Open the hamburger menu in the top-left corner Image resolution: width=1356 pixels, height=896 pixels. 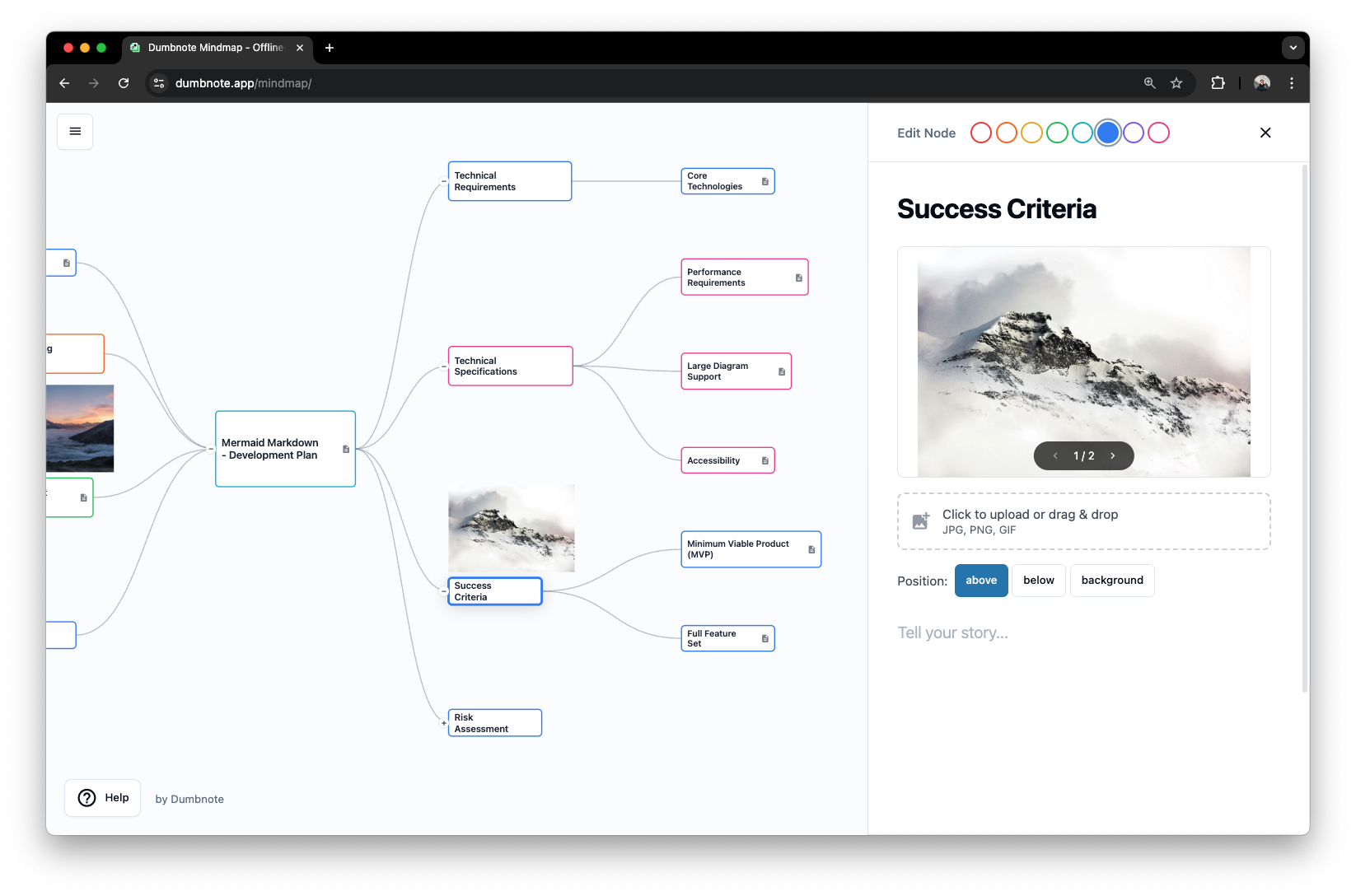click(75, 132)
